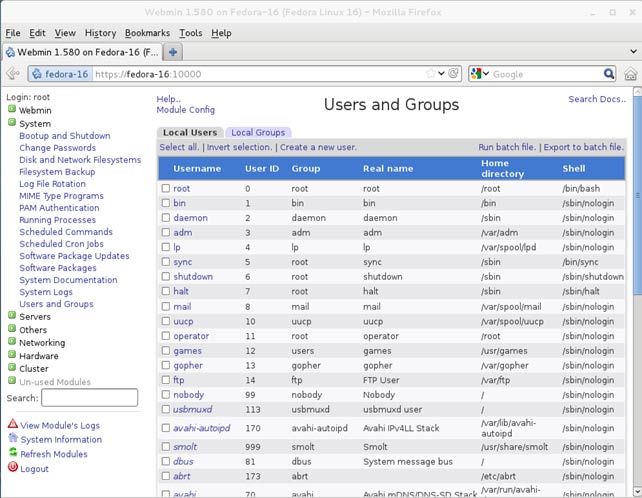Click the Firefox home icon
The height and width of the screenshot is (498, 642).
631,74
